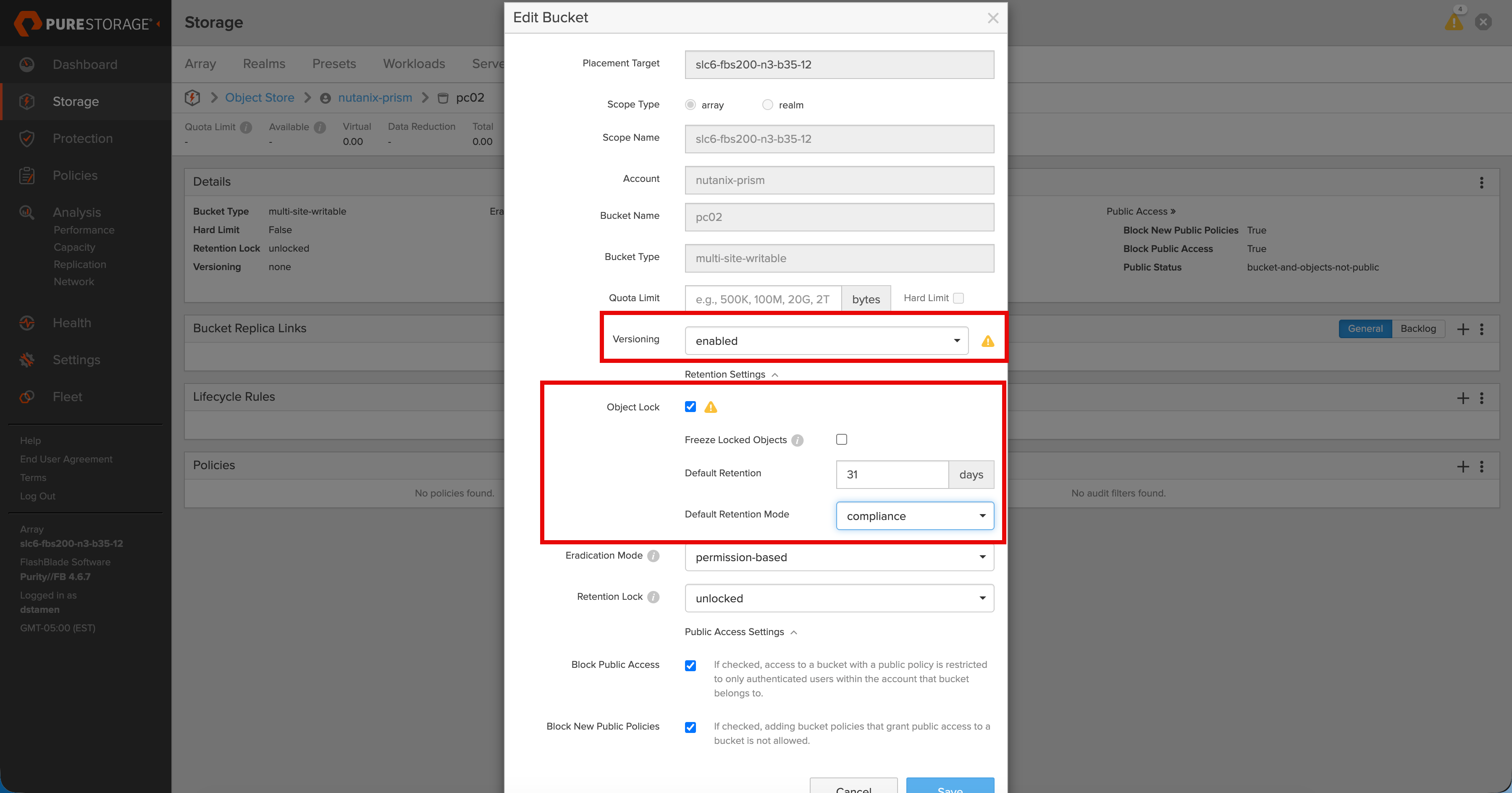1512x793 pixels.
Task: Toggle the Block Public Access checkbox
Action: (690, 666)
